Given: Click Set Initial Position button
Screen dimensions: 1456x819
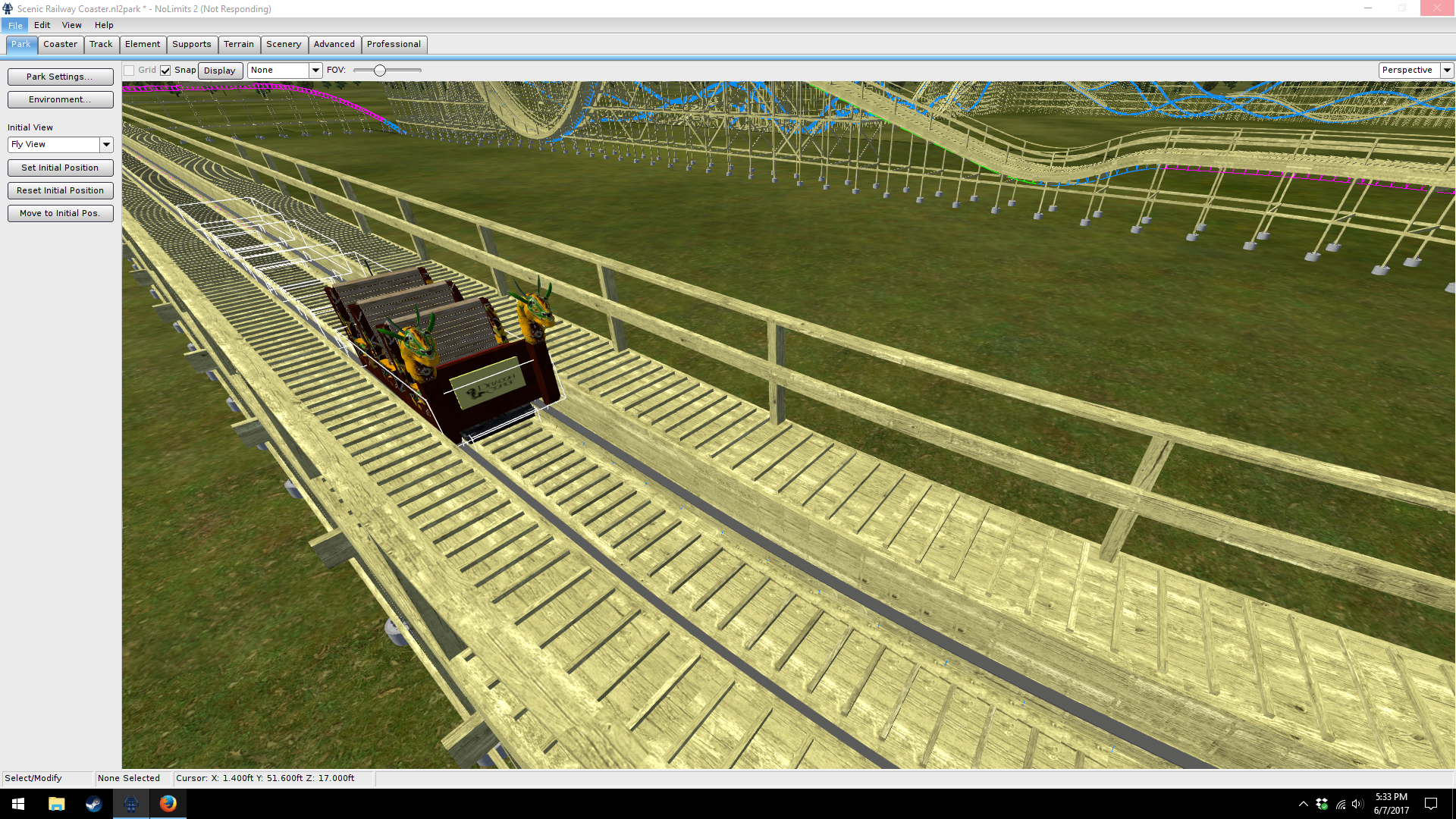Looking at the screenshot, I should tap(60, 168).
